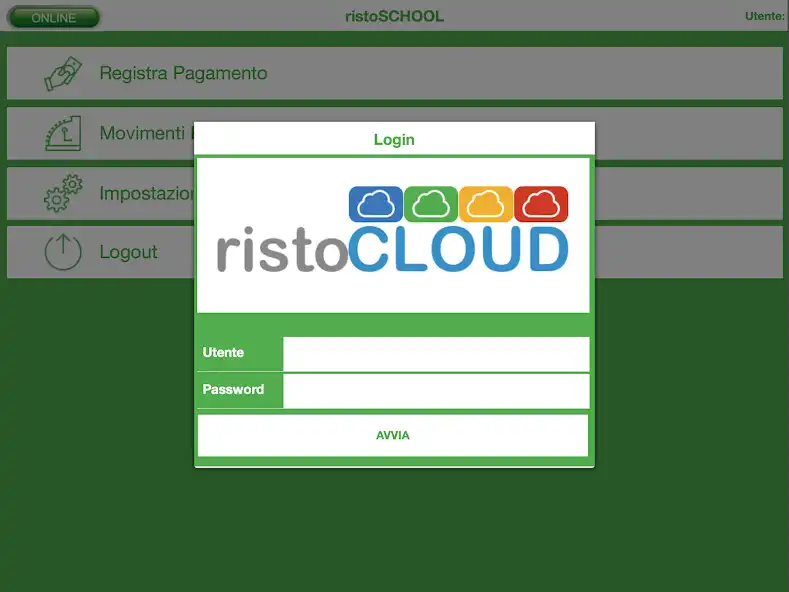The image size is (789, 592).
Task: Click the ristoCLOUD logo text
Action: coord(393,249)
